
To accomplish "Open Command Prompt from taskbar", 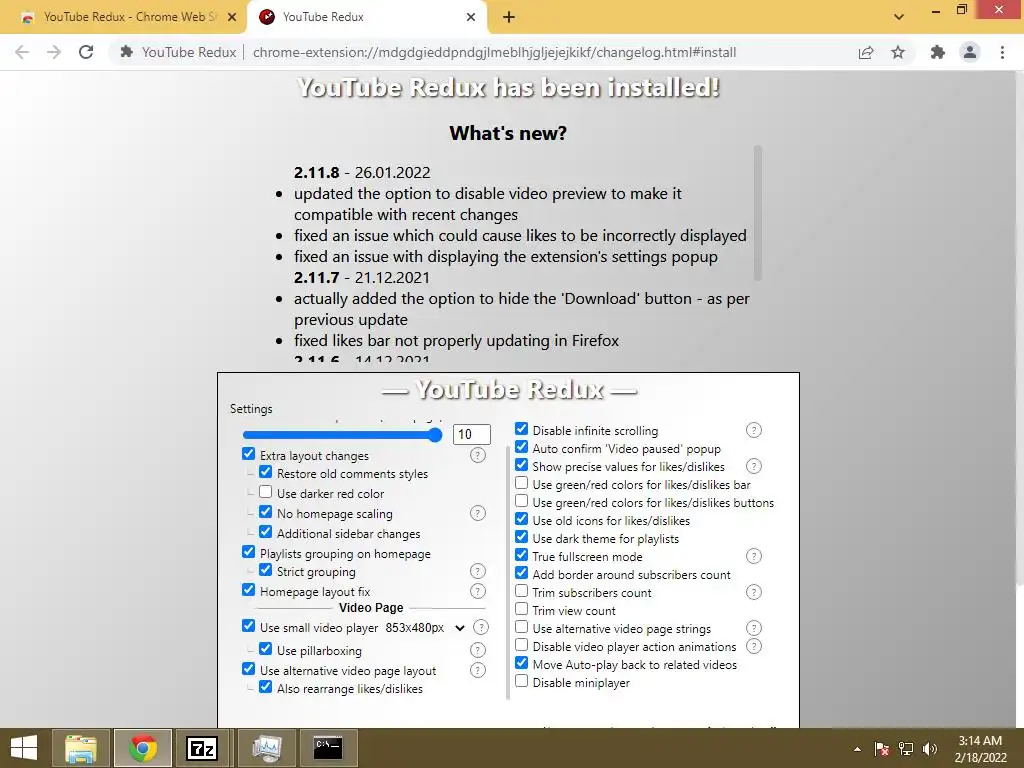I will click(328, 748).
